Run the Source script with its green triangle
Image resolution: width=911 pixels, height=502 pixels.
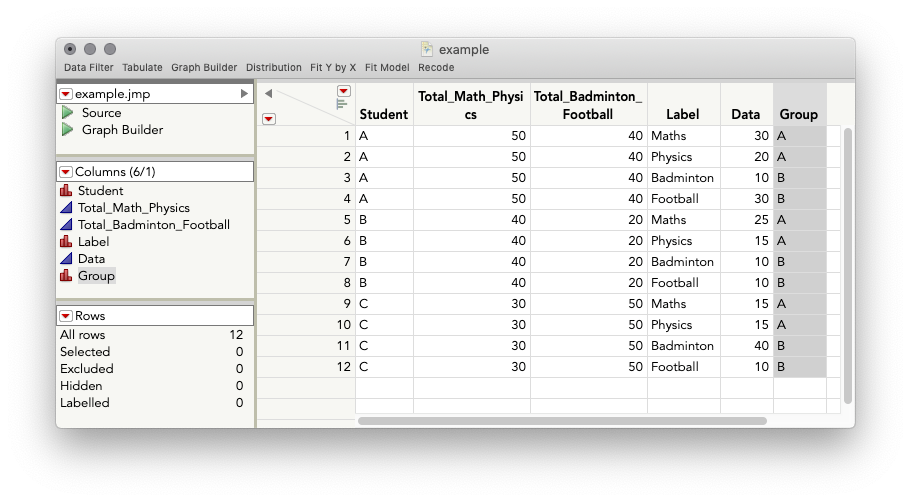coord(68,113)
